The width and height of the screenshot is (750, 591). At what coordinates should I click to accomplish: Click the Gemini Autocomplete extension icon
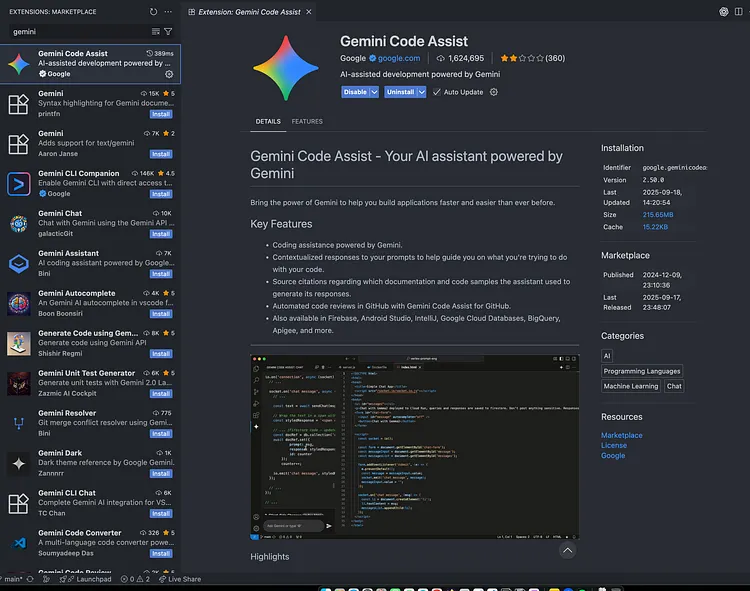point(19,303)
